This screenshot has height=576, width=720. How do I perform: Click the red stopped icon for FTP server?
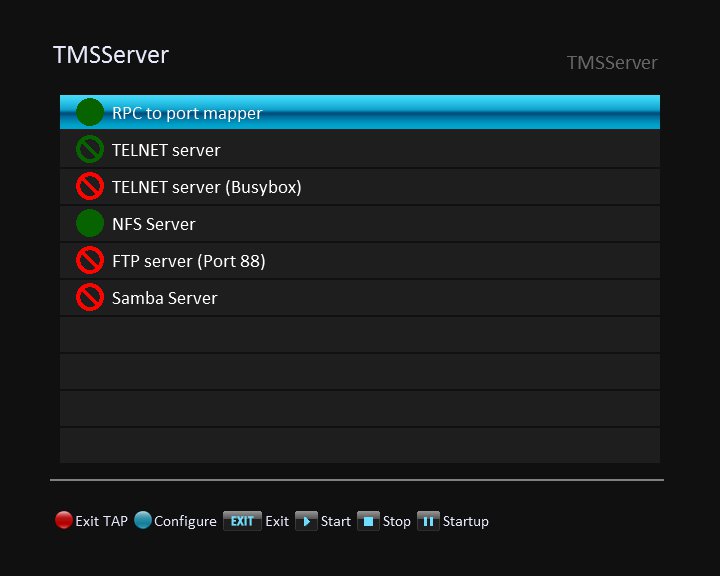click(90, 260)
